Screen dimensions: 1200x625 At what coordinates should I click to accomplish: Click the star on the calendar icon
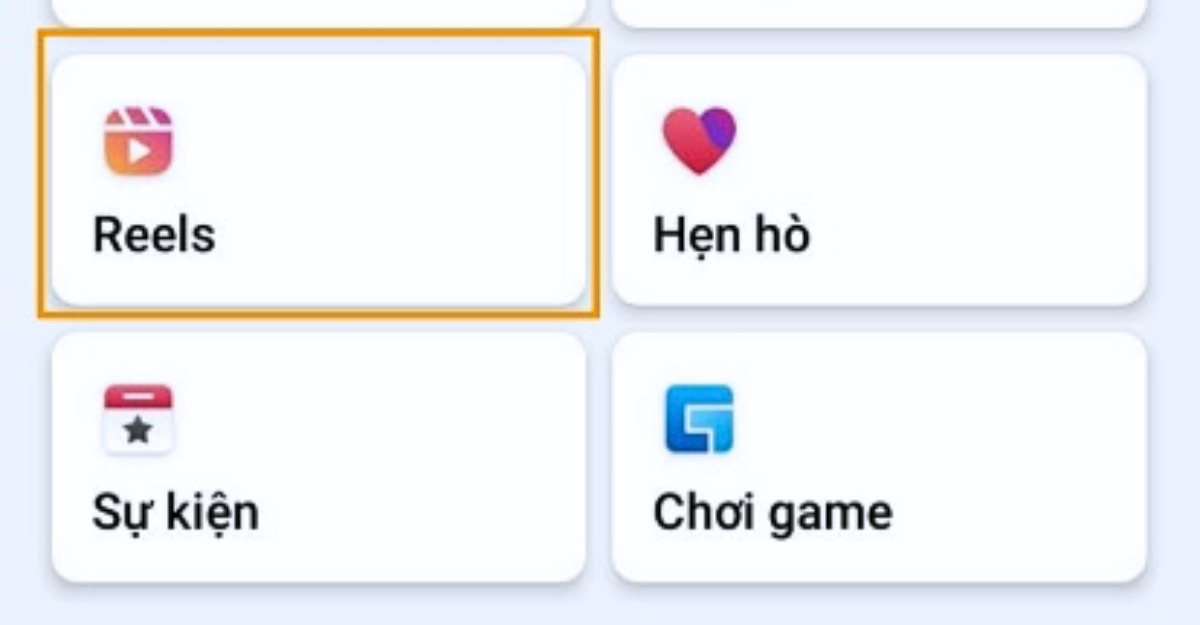(x=139, y=431)
